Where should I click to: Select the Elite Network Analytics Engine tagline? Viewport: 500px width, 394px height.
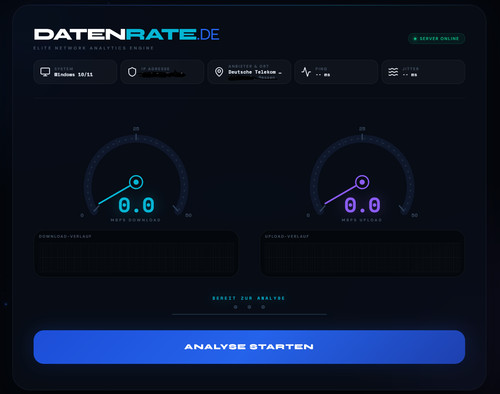(93, 48)
